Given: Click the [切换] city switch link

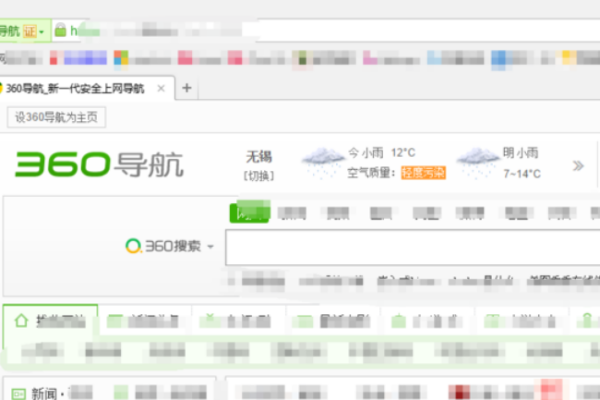Looking at the screenshot, I should pos(259,176).
